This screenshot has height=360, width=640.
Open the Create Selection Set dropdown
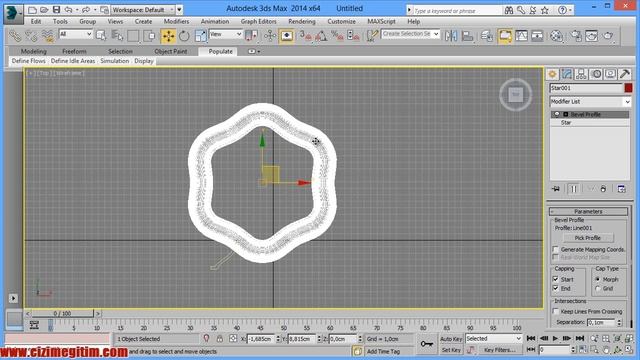click(x=411, y=34)
